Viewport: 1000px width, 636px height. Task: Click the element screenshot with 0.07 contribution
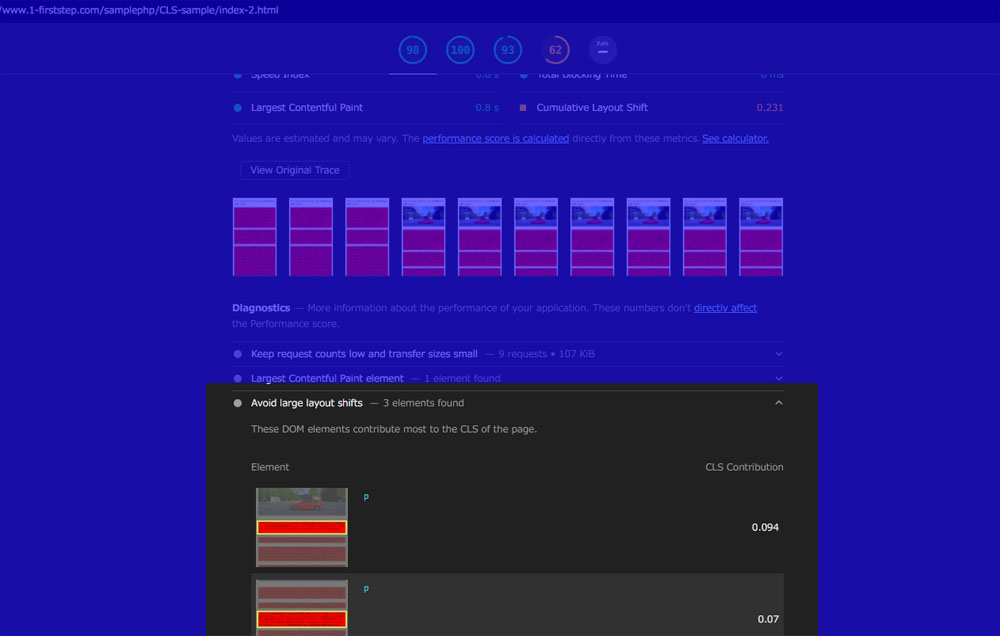coord(302,608)
